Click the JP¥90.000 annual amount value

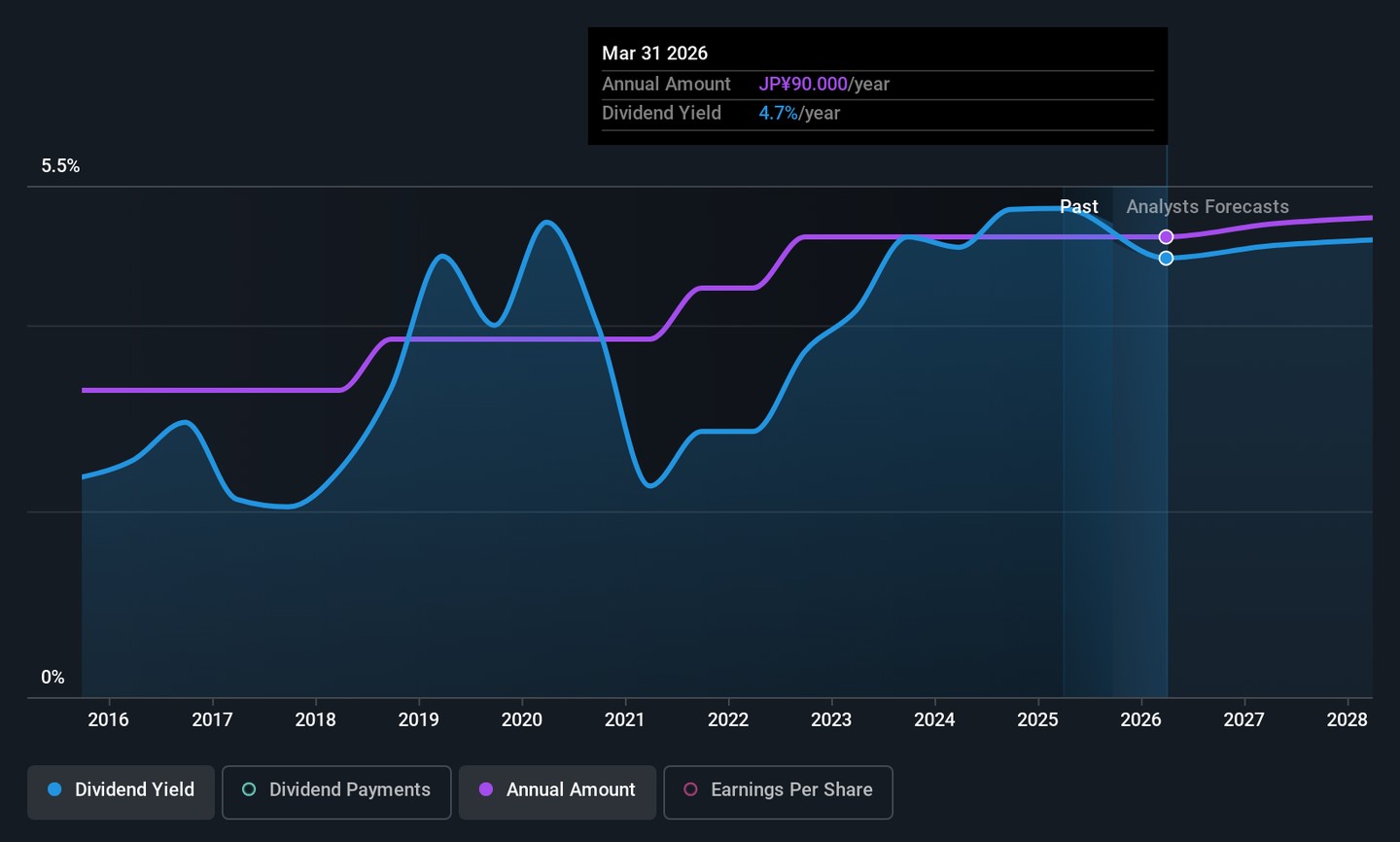point(803,85)
